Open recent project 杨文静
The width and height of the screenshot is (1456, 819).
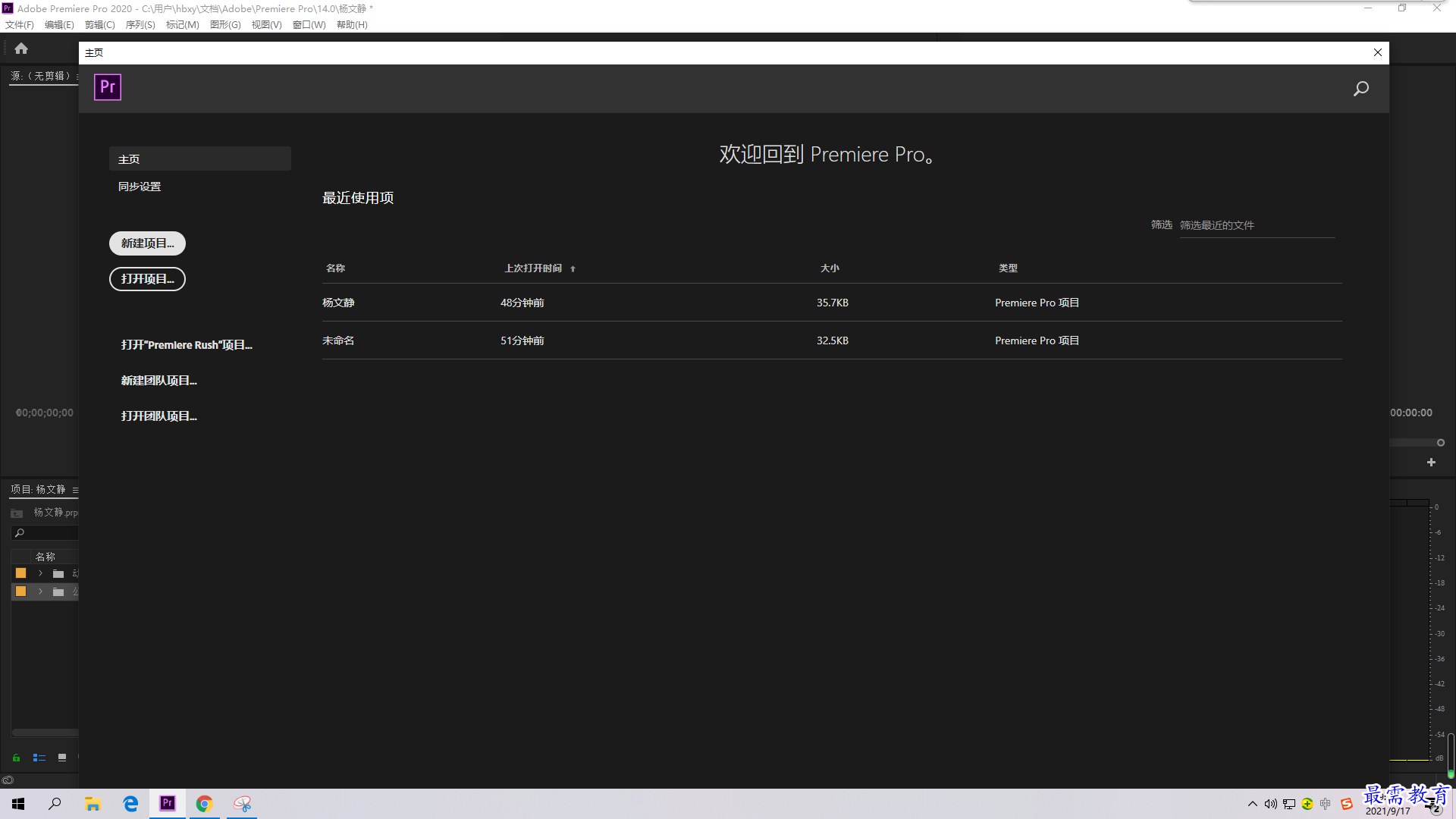click(832, 303)
